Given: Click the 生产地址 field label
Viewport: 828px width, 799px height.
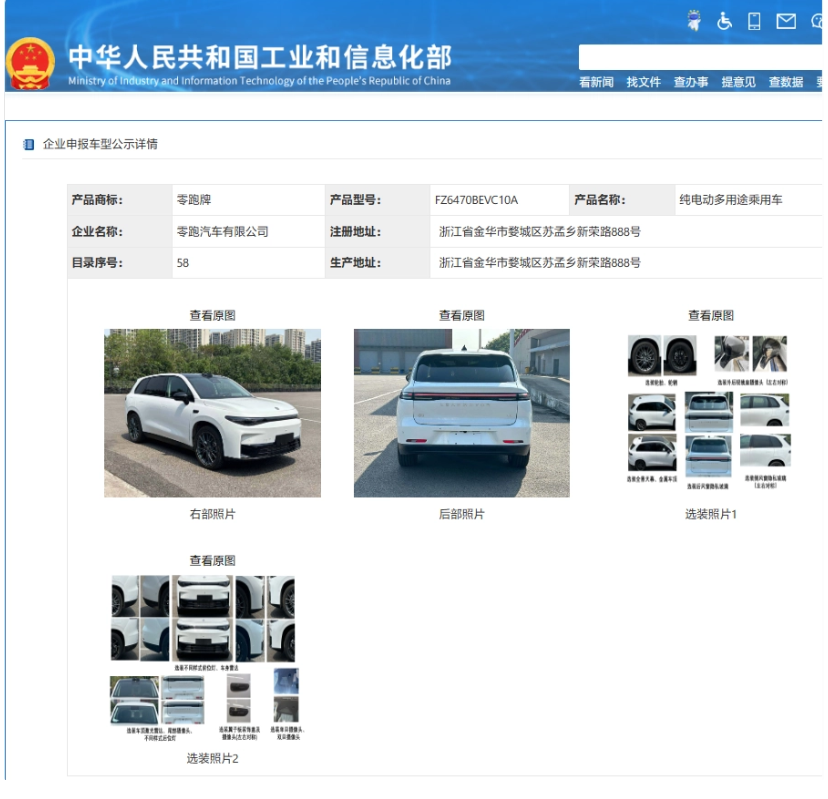Looking at the screenshot, I should tap(355, 262).
